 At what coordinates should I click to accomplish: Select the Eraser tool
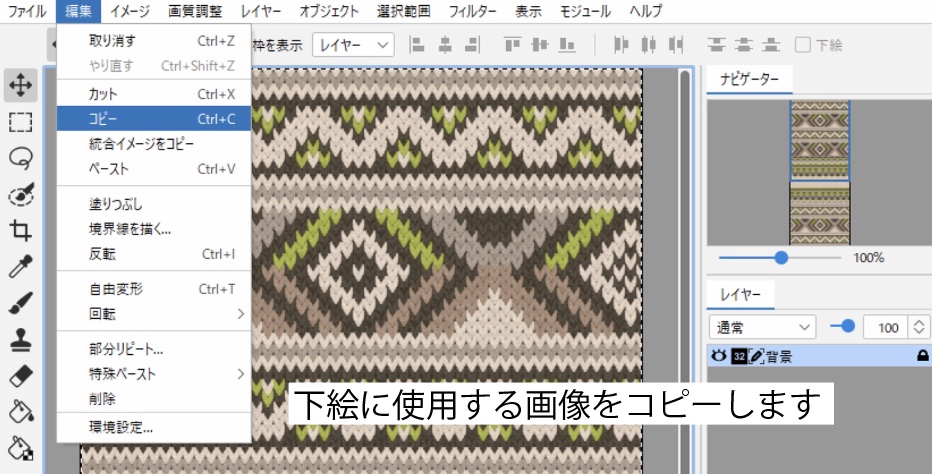click(21, 376)
